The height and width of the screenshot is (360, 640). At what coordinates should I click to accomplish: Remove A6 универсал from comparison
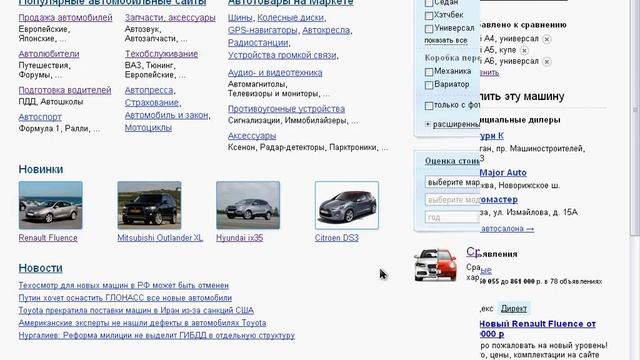547,62
